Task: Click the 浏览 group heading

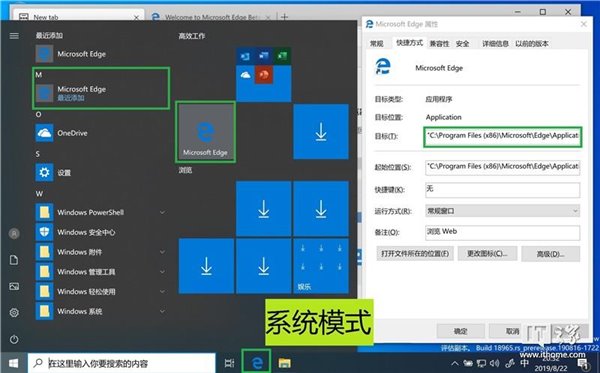Action: pyautogui.click(x=185, y=170)
